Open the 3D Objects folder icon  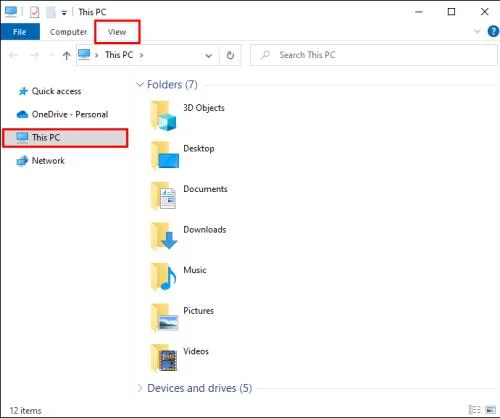pyautogui.click(x=163, y=115)
